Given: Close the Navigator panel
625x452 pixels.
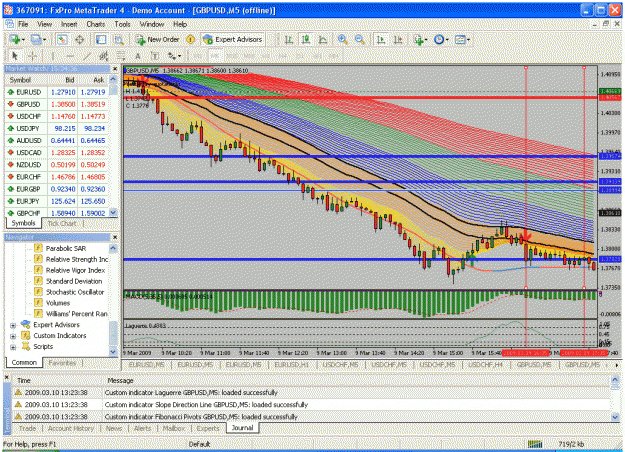Looking at the screenshot, I should click(115, 238).
